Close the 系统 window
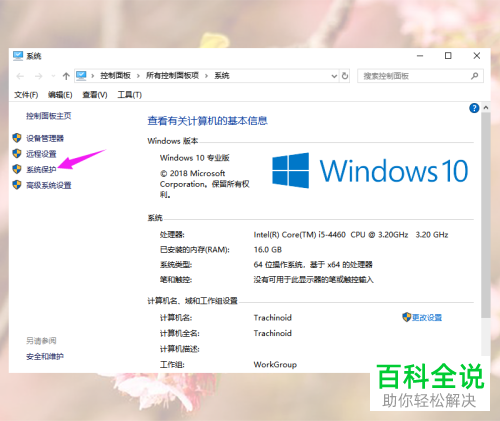Image resolution: width=500 pixels, height=421 pixels. pyautogui.click(x=477, y=56)
